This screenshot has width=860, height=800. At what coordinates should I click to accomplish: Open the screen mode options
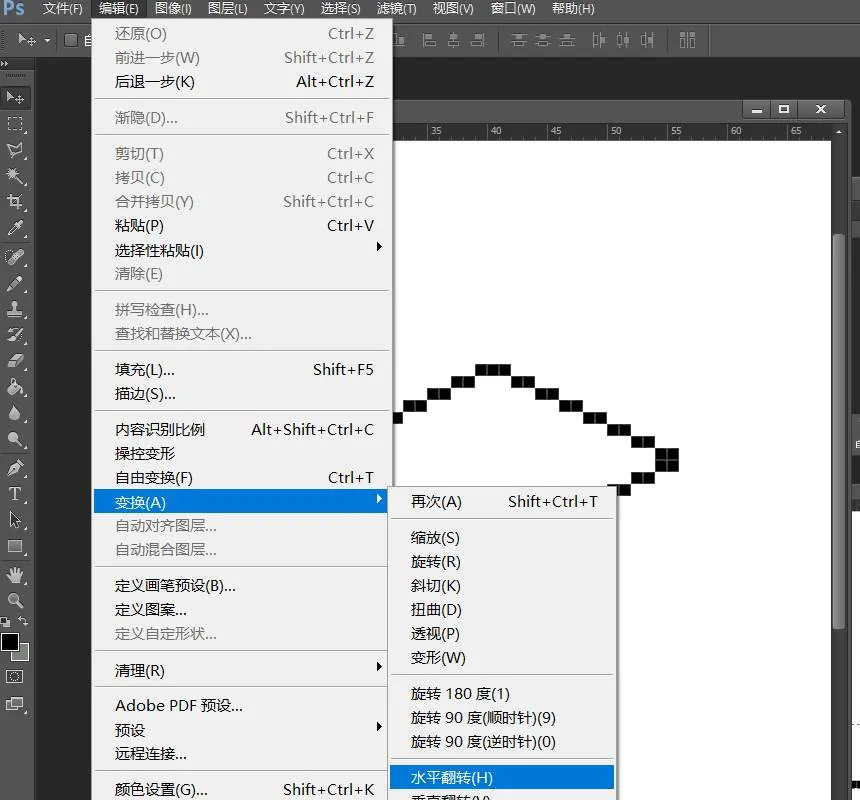click(x=15, y=704)
